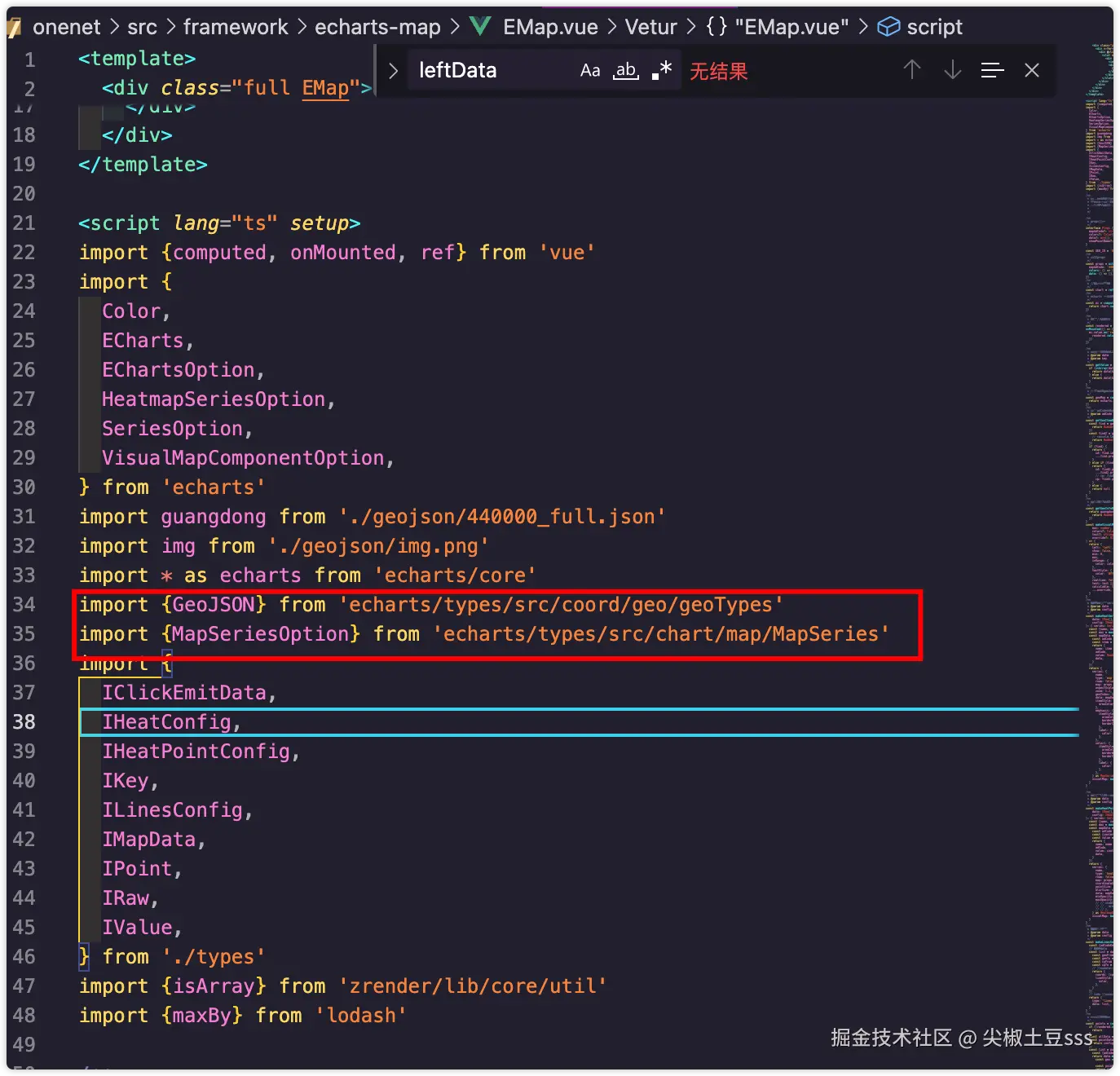Click line number 38 in gutter
The width and height of the screenshot is (1120, 1076).
click(24, 721)
